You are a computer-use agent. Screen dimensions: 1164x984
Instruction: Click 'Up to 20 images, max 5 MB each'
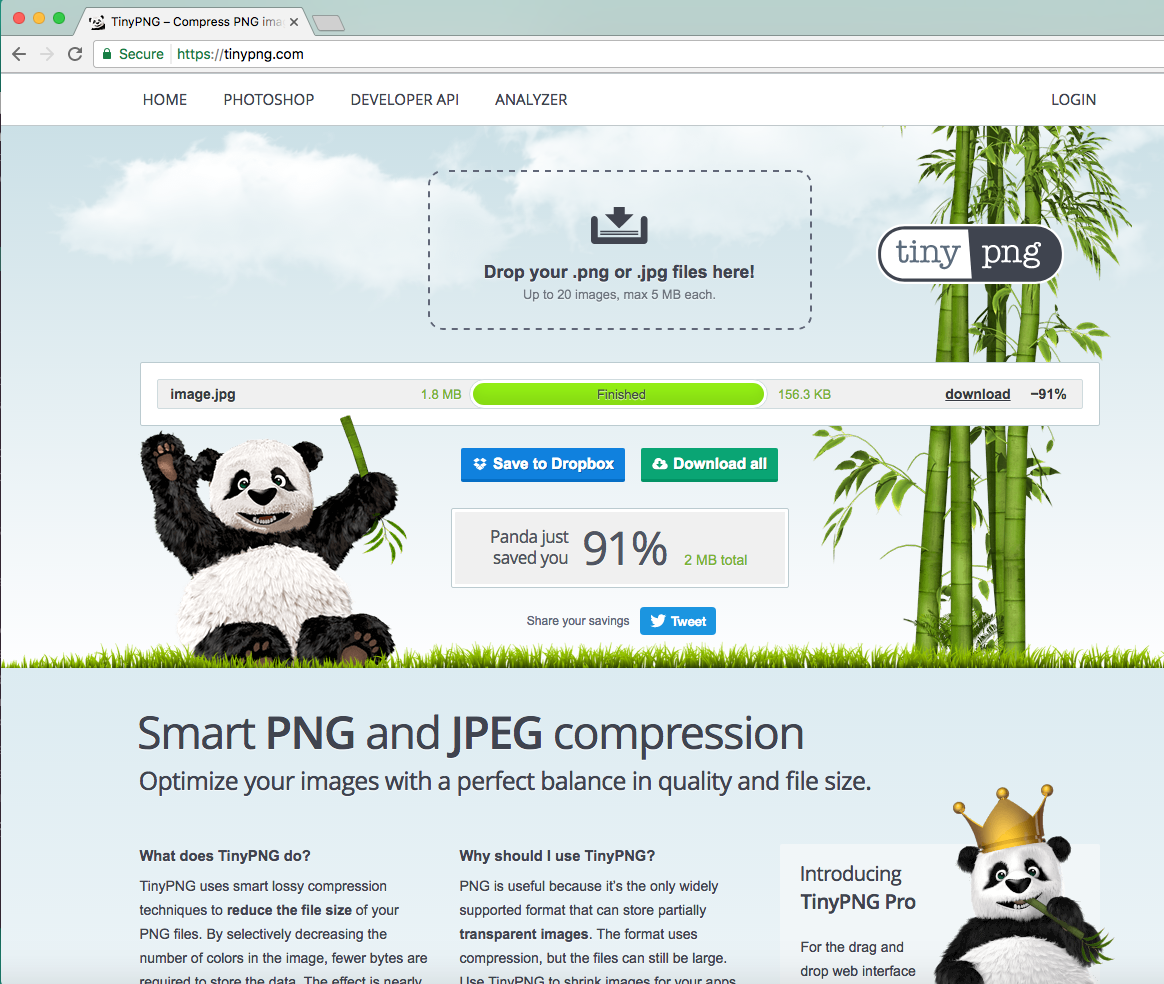(x=619, y=295)
